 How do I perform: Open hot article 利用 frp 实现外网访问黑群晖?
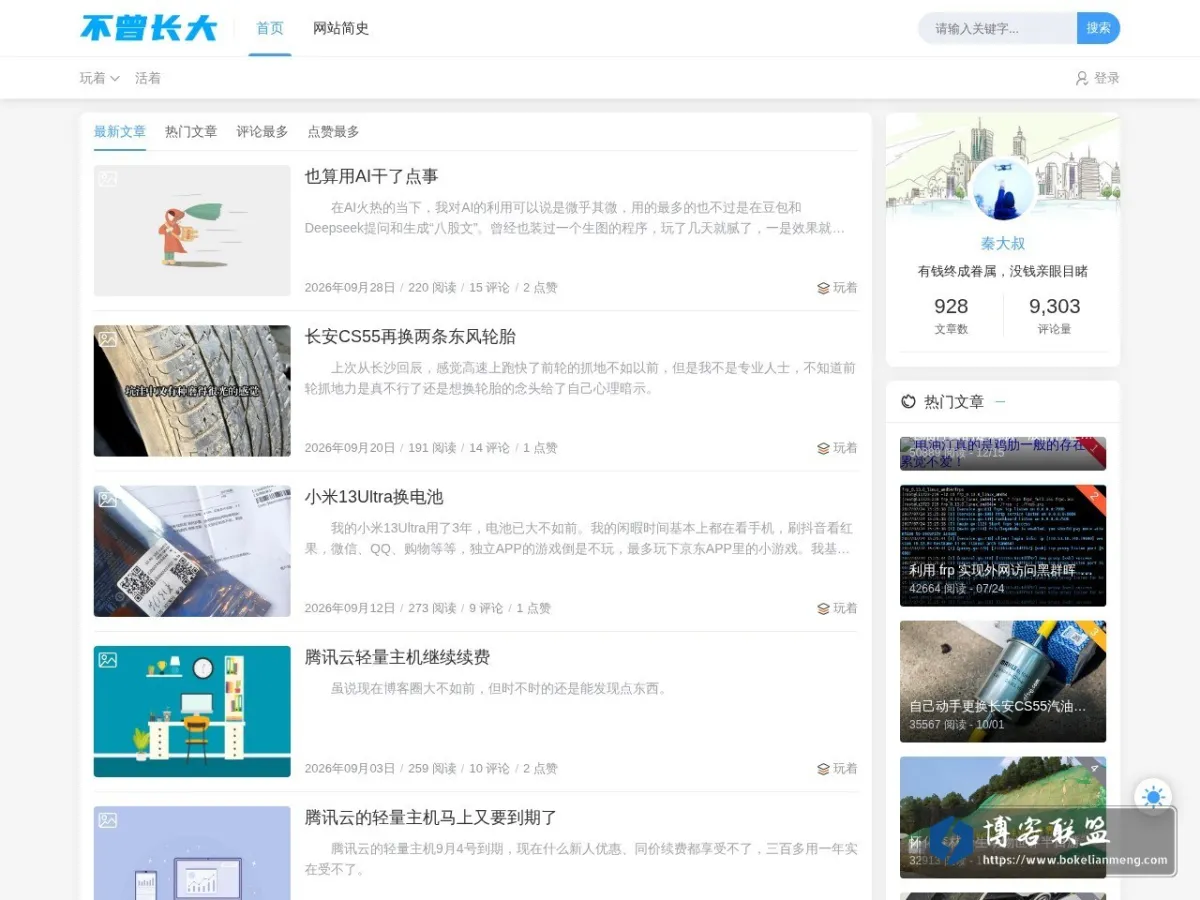coord(1003,546)
